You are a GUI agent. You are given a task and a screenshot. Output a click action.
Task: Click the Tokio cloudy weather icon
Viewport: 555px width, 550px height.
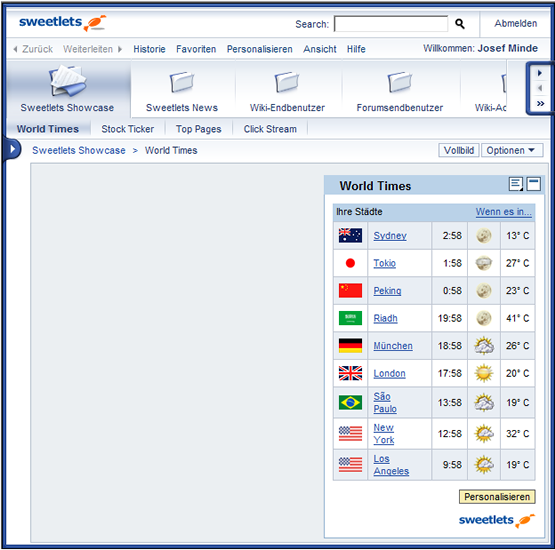pos(484,263)
